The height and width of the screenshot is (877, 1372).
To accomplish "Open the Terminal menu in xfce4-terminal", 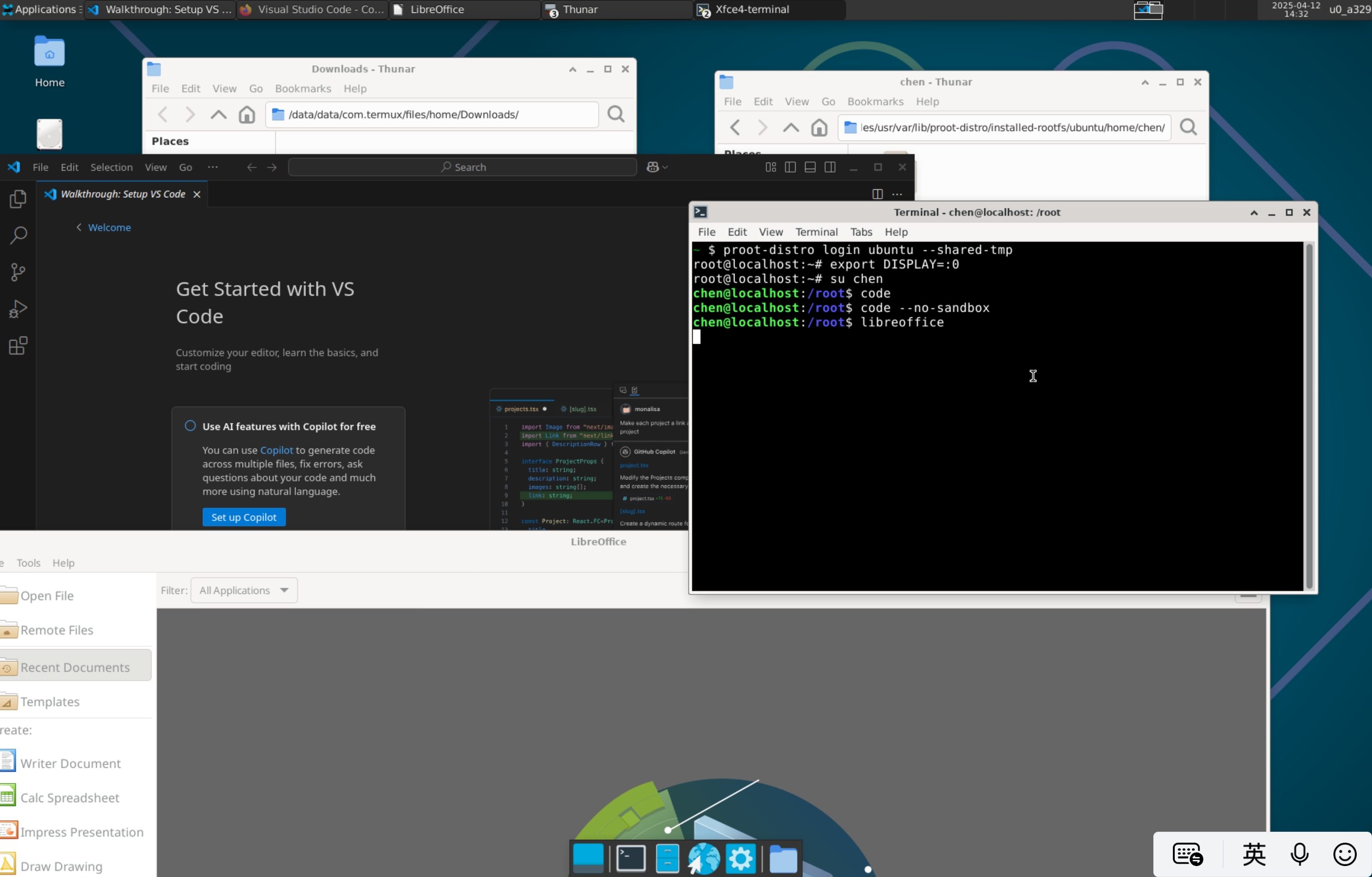I will 816,232.
